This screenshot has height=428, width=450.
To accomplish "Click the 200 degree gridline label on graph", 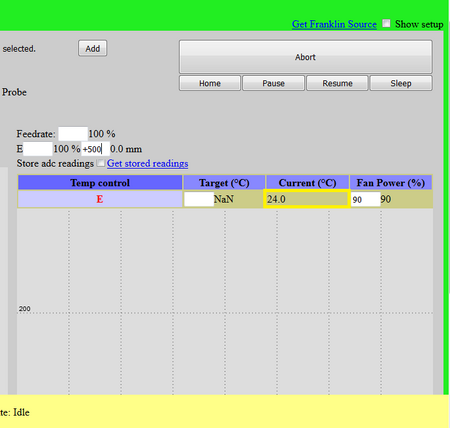I will click(x=25, y=309).
